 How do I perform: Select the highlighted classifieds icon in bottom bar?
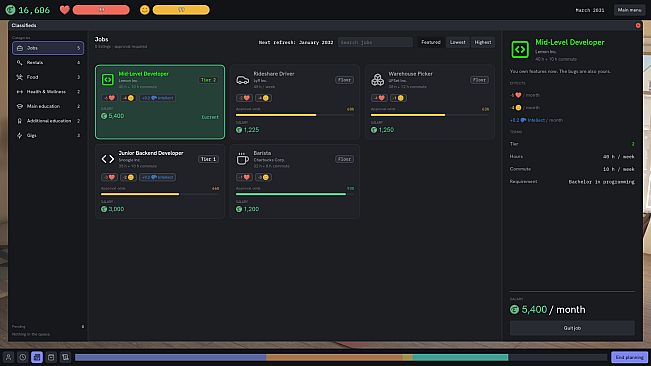click(37, 357)
